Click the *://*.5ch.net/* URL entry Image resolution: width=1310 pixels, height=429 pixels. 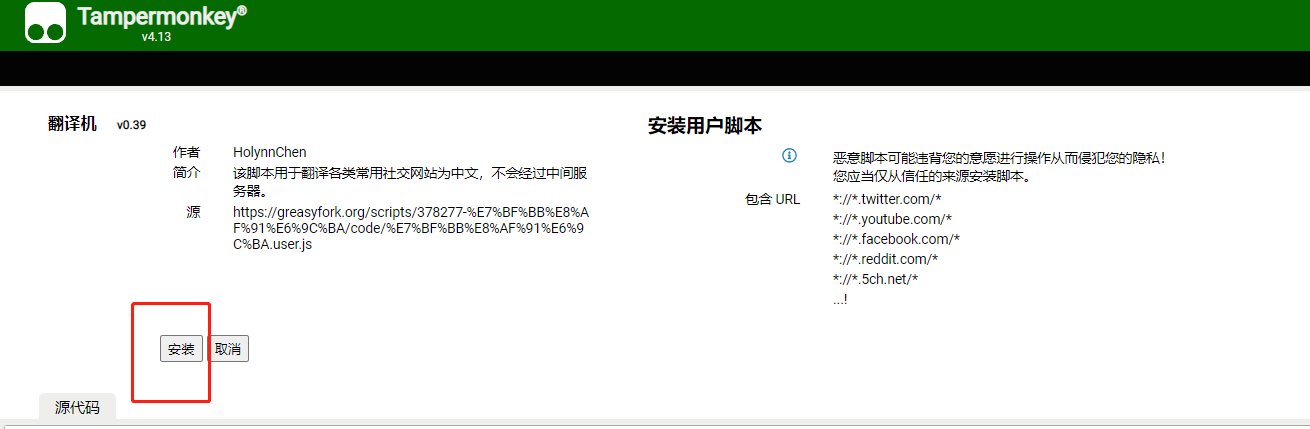[x=875, y=279]
